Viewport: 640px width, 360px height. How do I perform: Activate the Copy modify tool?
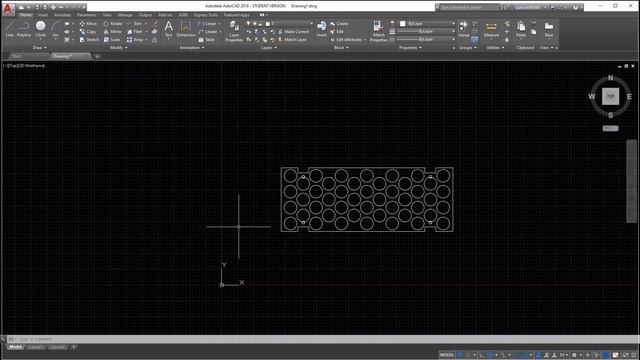tap(88, 32)
